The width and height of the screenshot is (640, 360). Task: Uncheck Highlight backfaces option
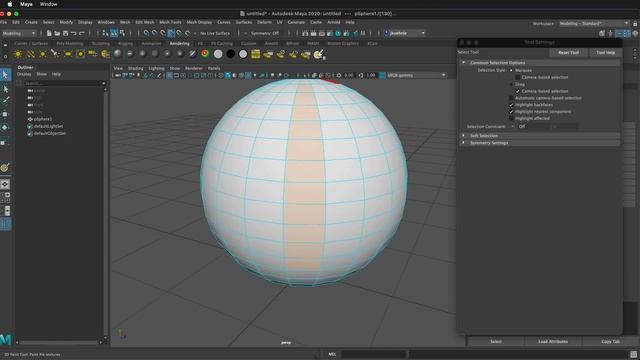[511, 105]
